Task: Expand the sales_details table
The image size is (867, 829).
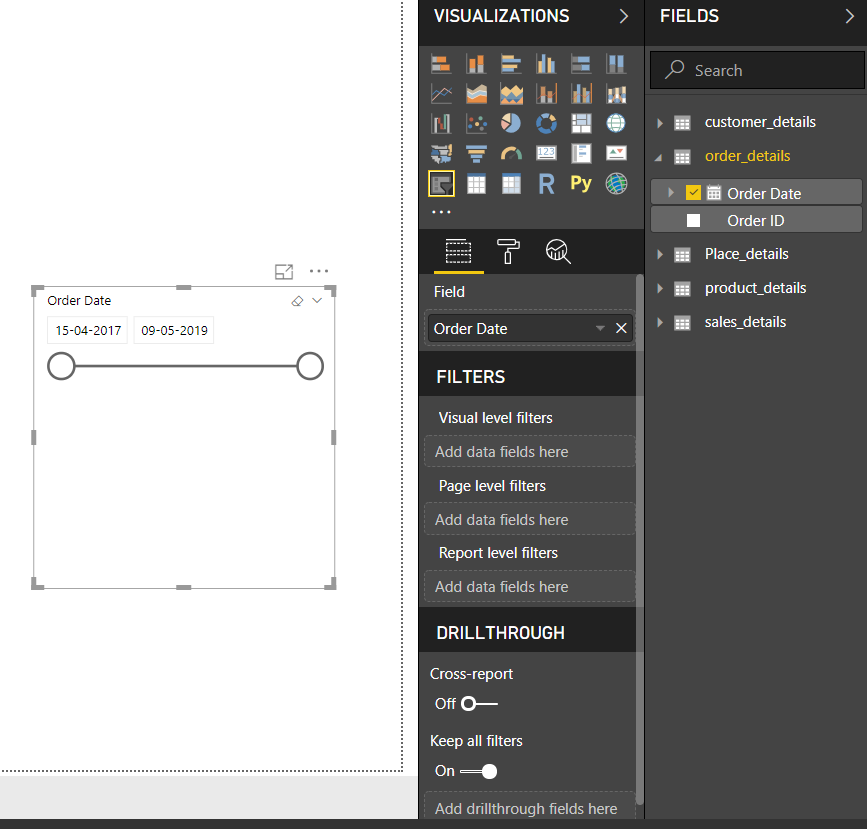Action: [659, 322]
